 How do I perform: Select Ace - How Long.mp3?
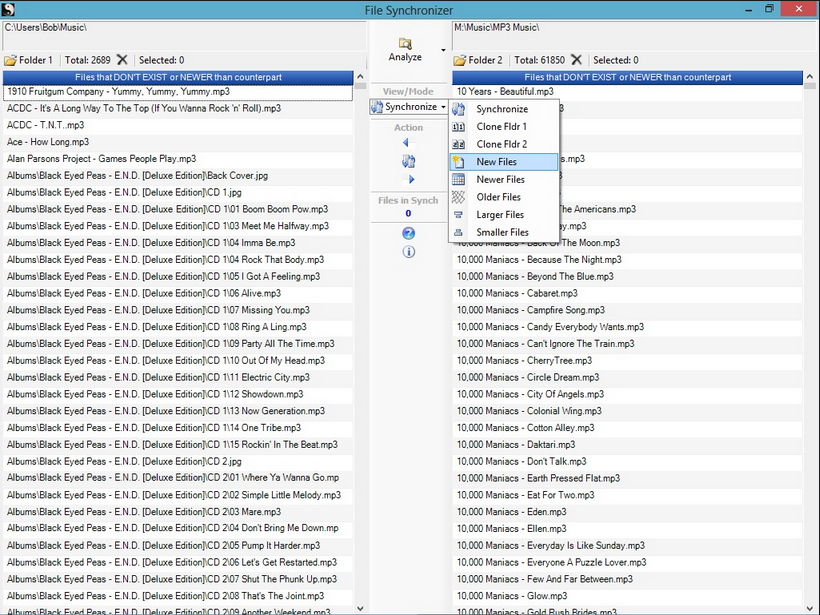point(178,142)
